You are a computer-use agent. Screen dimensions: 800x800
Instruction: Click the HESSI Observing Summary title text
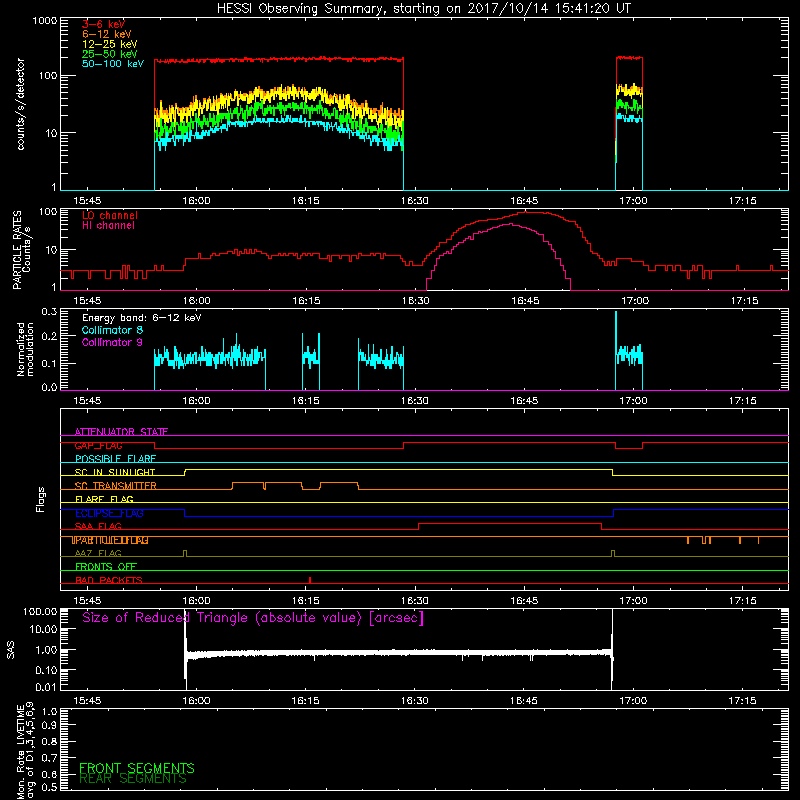point(423,9)
